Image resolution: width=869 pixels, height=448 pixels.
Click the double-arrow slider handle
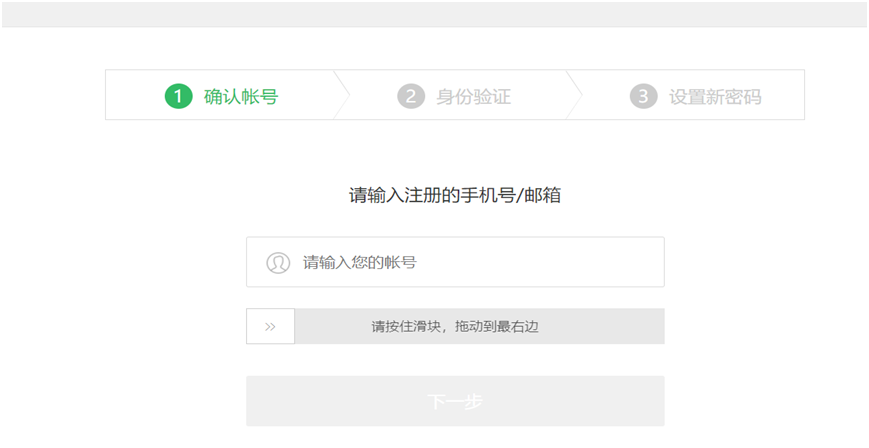click(x=270, y=326)
